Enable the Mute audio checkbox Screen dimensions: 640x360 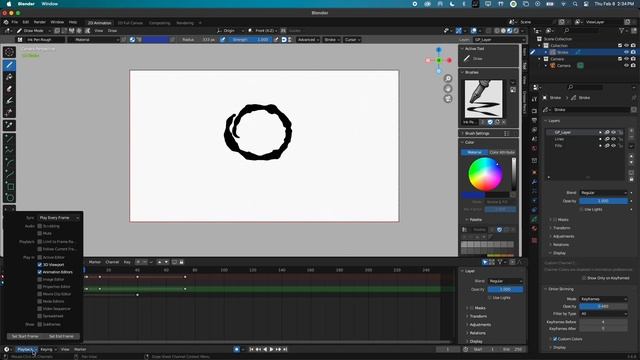40,233
